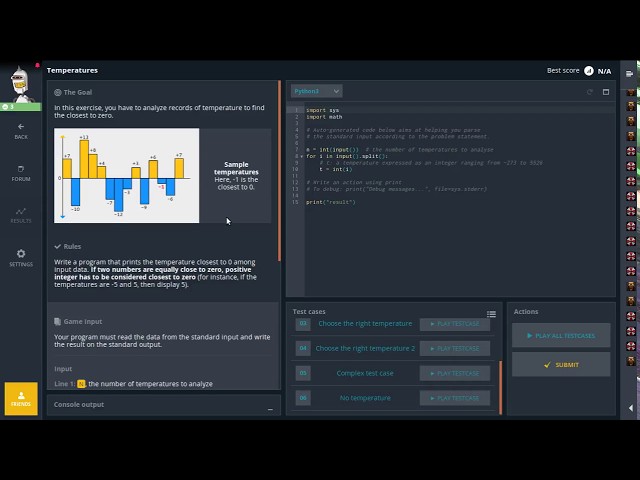The height and width of the screenshot is (480, 640).
Task: Click the Test cases panel heading
Action: click(x=309, y=311)
